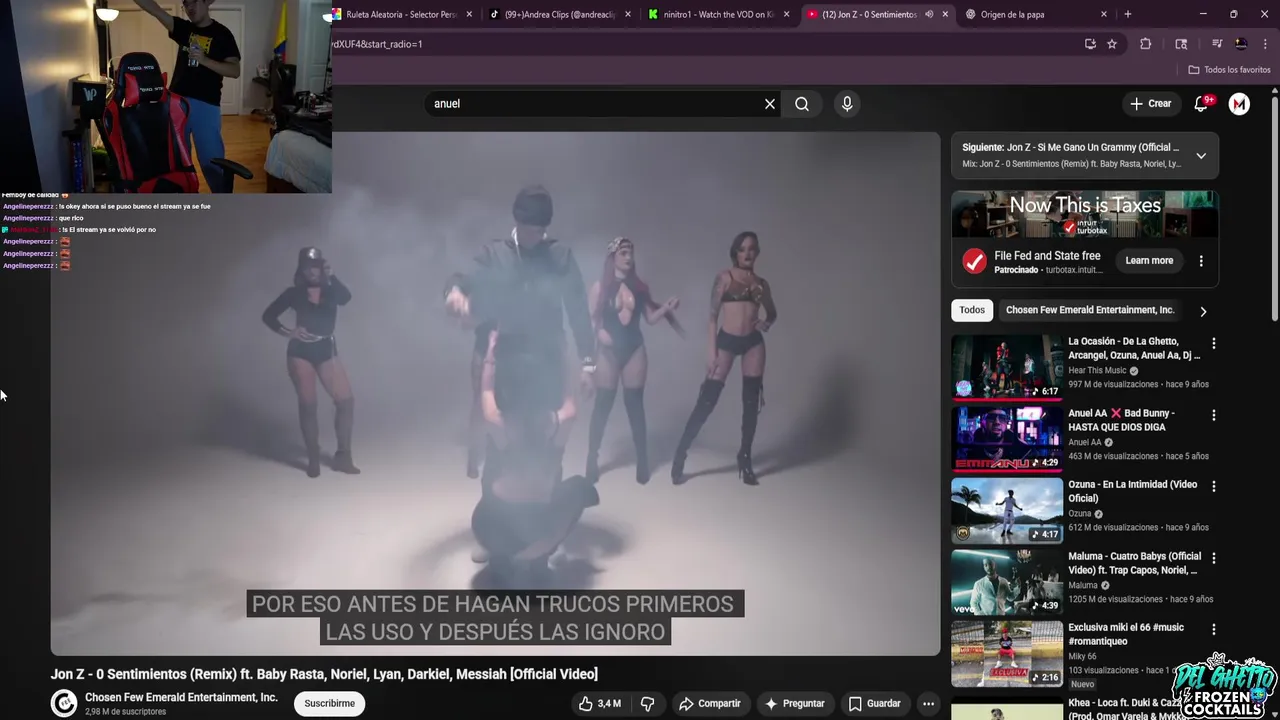Show more filter chips with the right arrow

(1203, 311)
